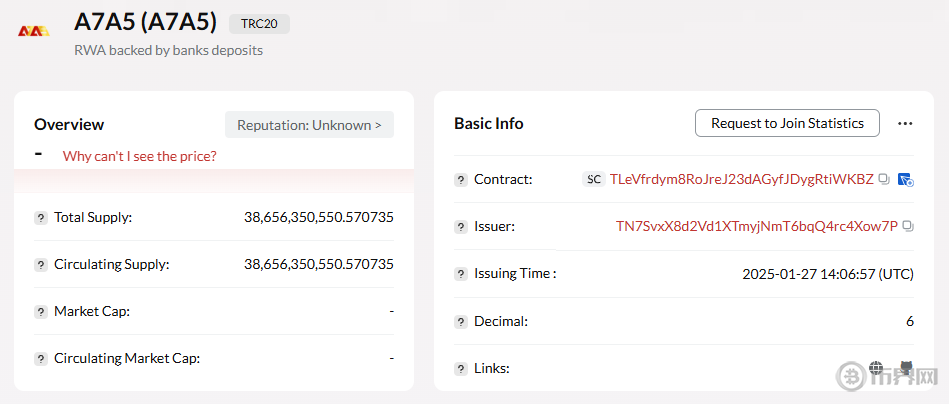Click the Market Cap help icon

click(x=41, y=311)
